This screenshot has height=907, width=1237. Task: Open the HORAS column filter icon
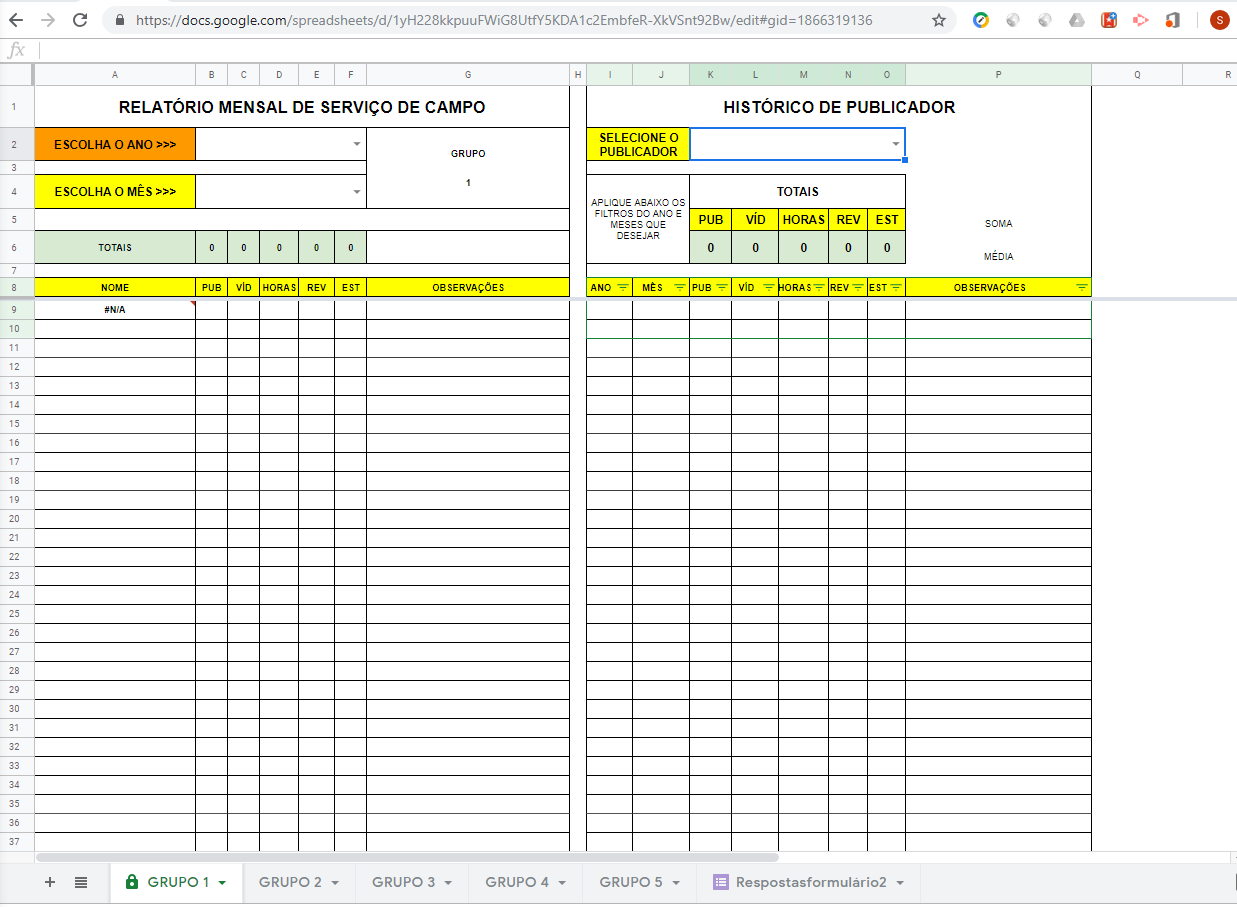[x=819, y=288]
